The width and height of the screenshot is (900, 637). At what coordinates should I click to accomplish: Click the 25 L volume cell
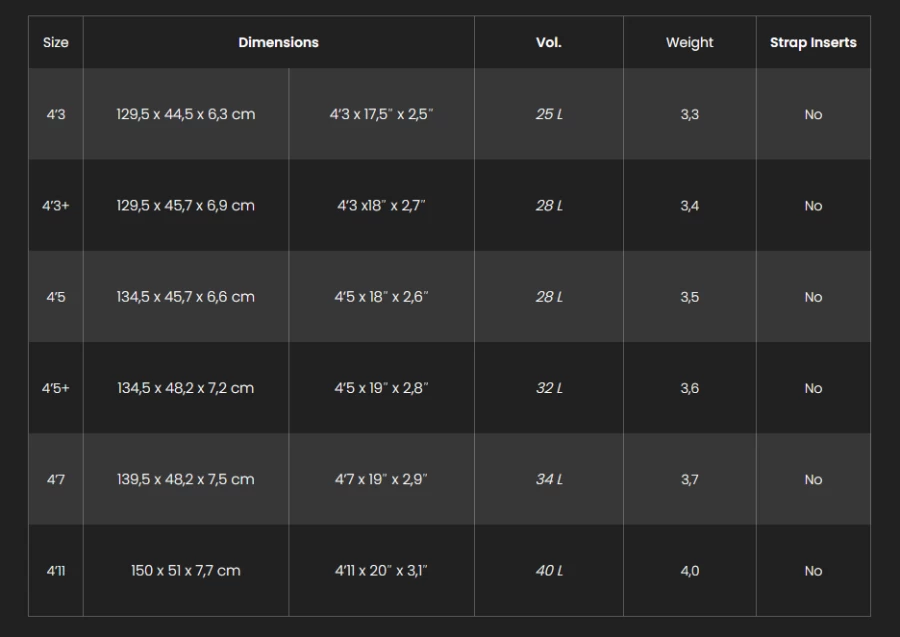point(549,114)
